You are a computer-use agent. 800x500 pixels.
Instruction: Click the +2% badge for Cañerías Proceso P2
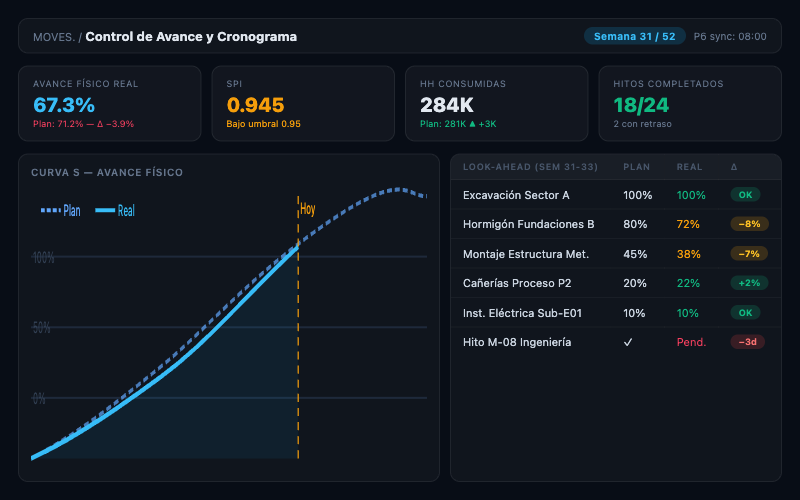[748, 283]
